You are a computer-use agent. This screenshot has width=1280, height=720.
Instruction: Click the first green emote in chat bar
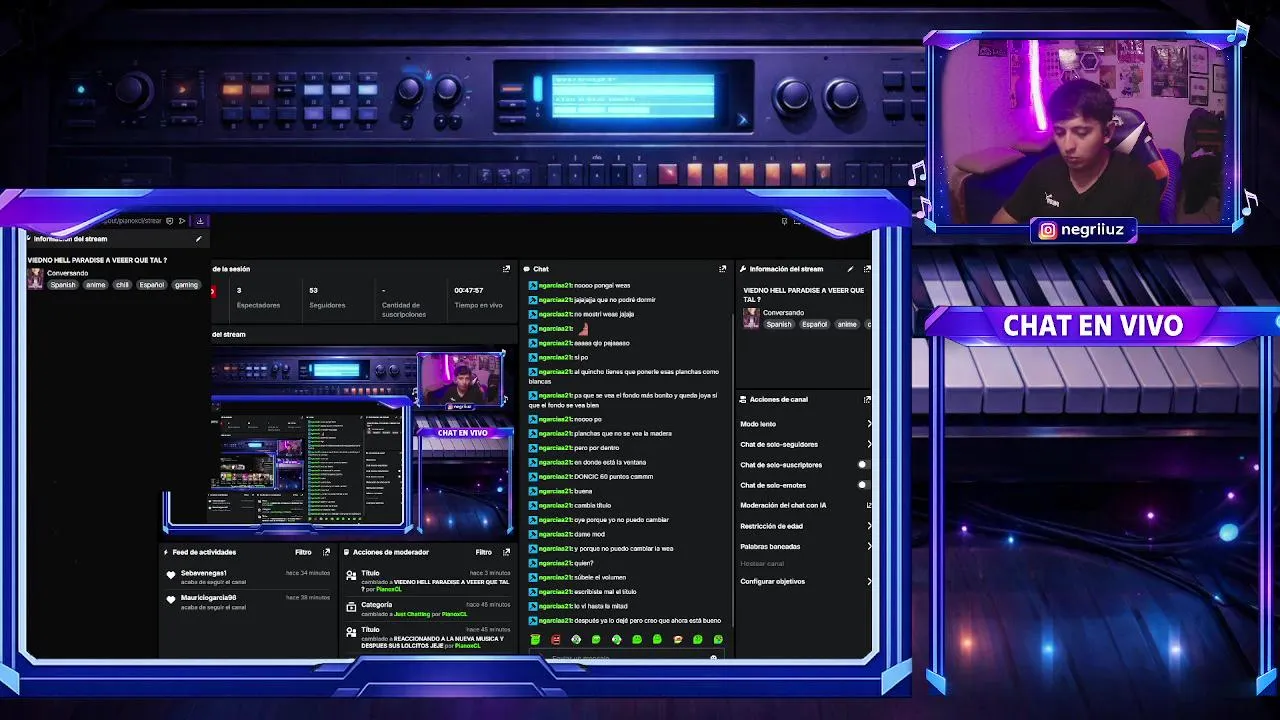tap(535, 639)
